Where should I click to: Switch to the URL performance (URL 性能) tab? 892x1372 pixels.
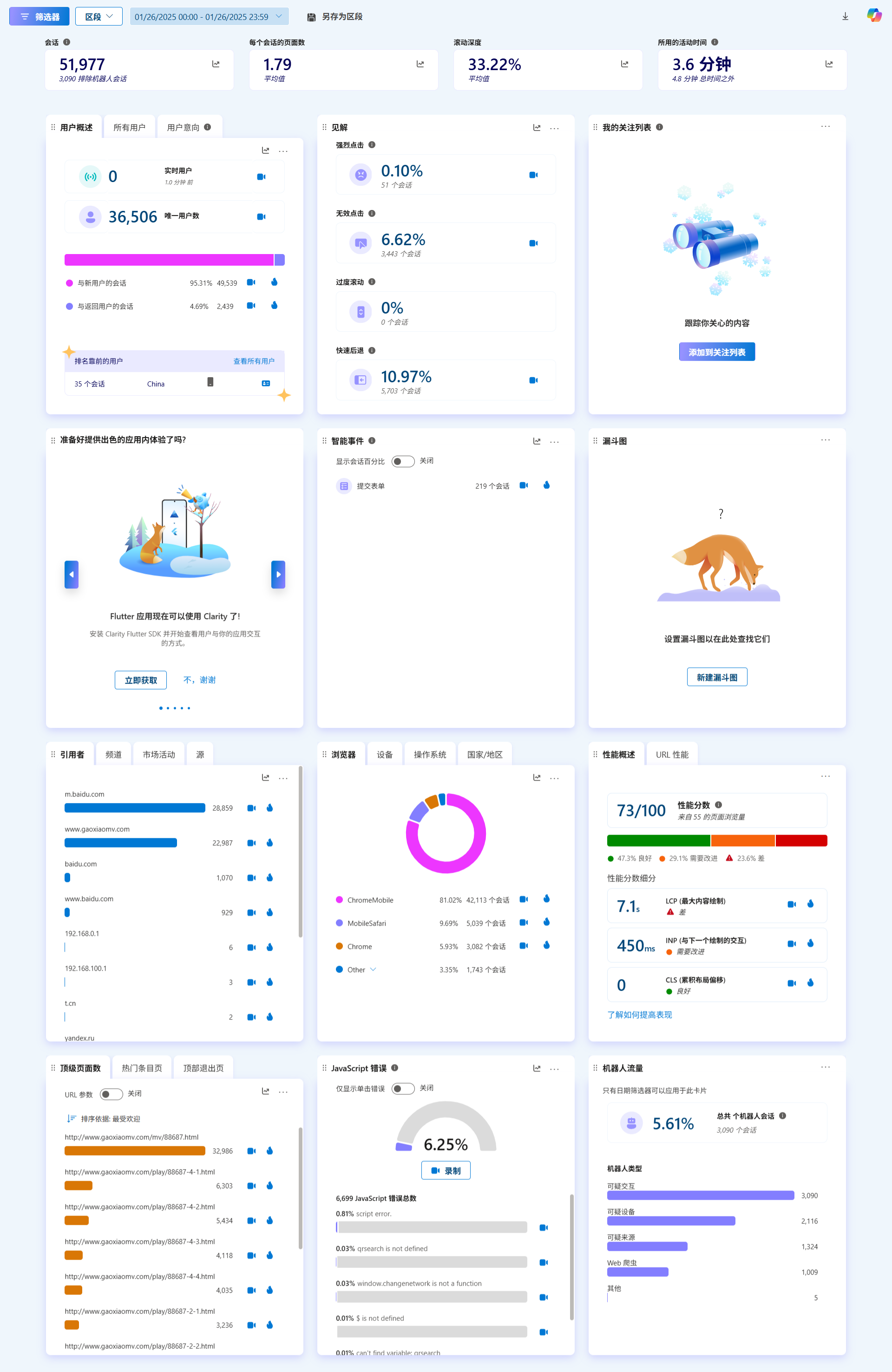[x=672, y=755]
